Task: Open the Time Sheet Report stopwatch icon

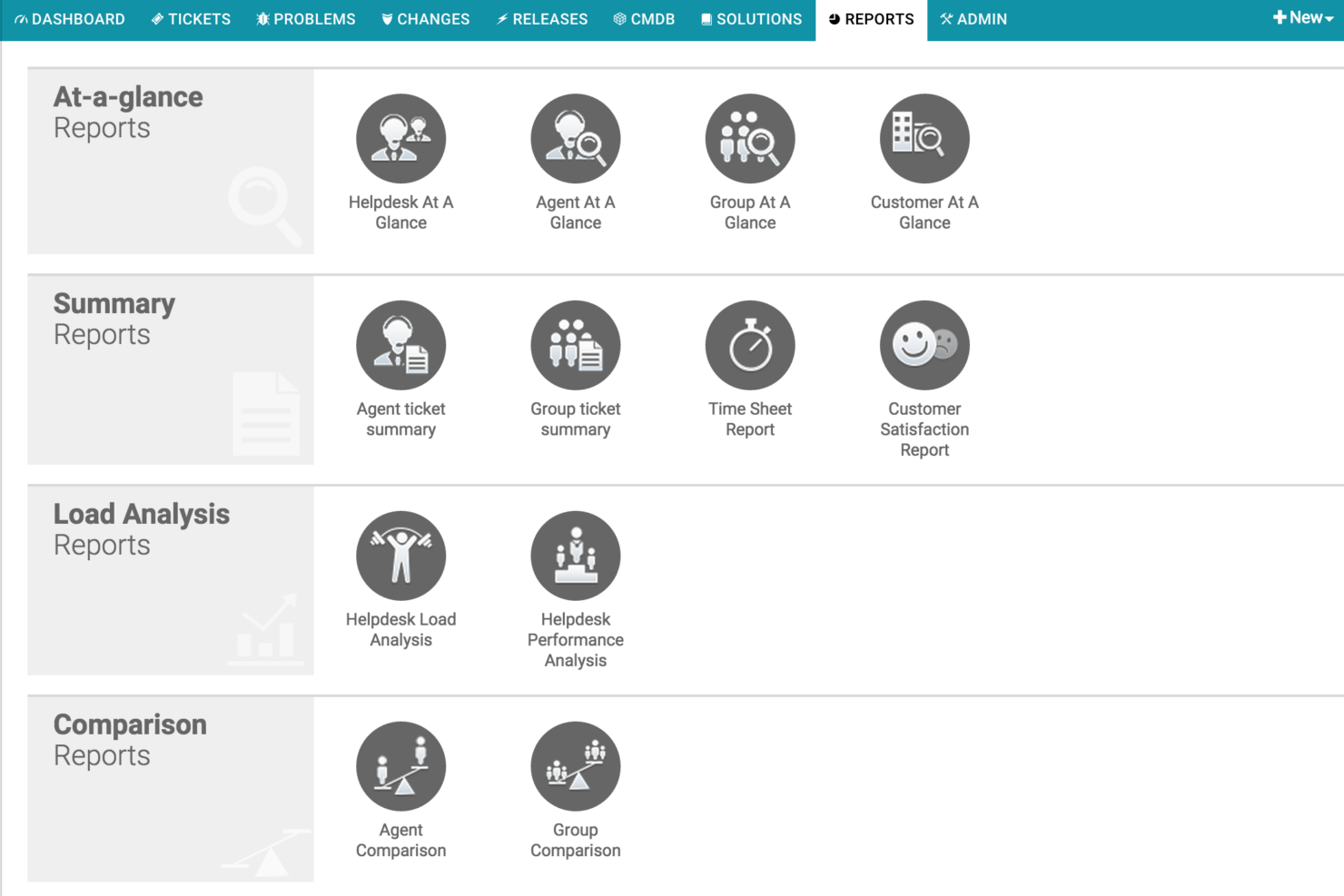Action: (x=750, y=346)
